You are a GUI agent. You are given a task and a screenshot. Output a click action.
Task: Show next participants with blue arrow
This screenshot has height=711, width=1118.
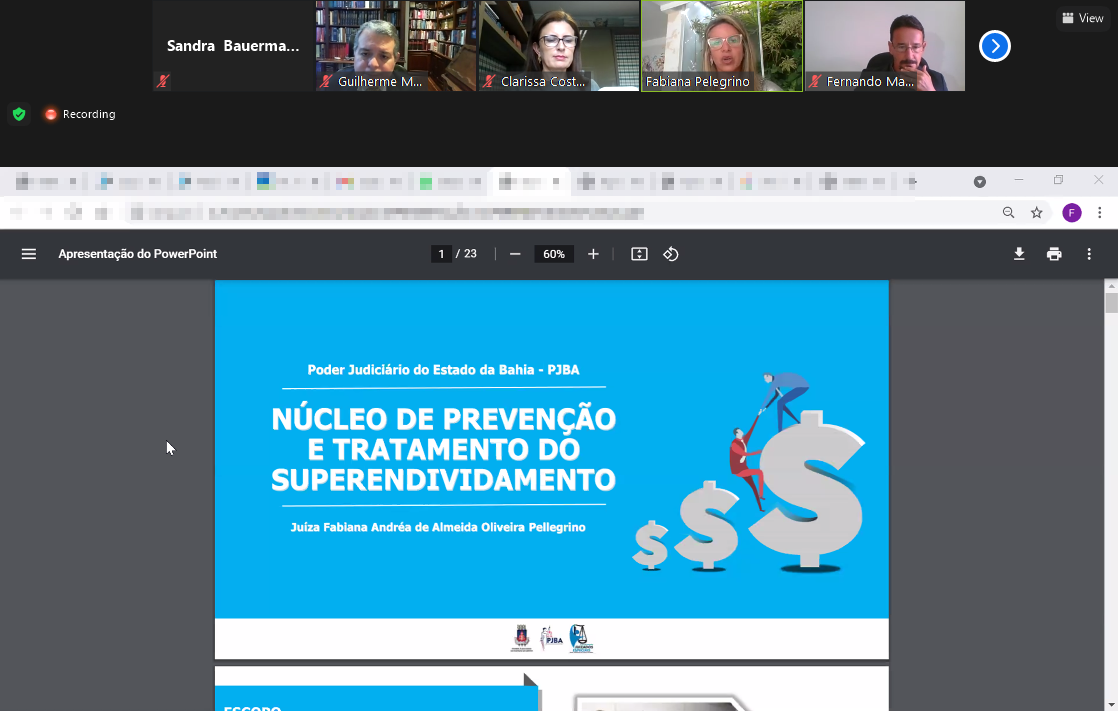pyautogui.click(x=994, y=46)
